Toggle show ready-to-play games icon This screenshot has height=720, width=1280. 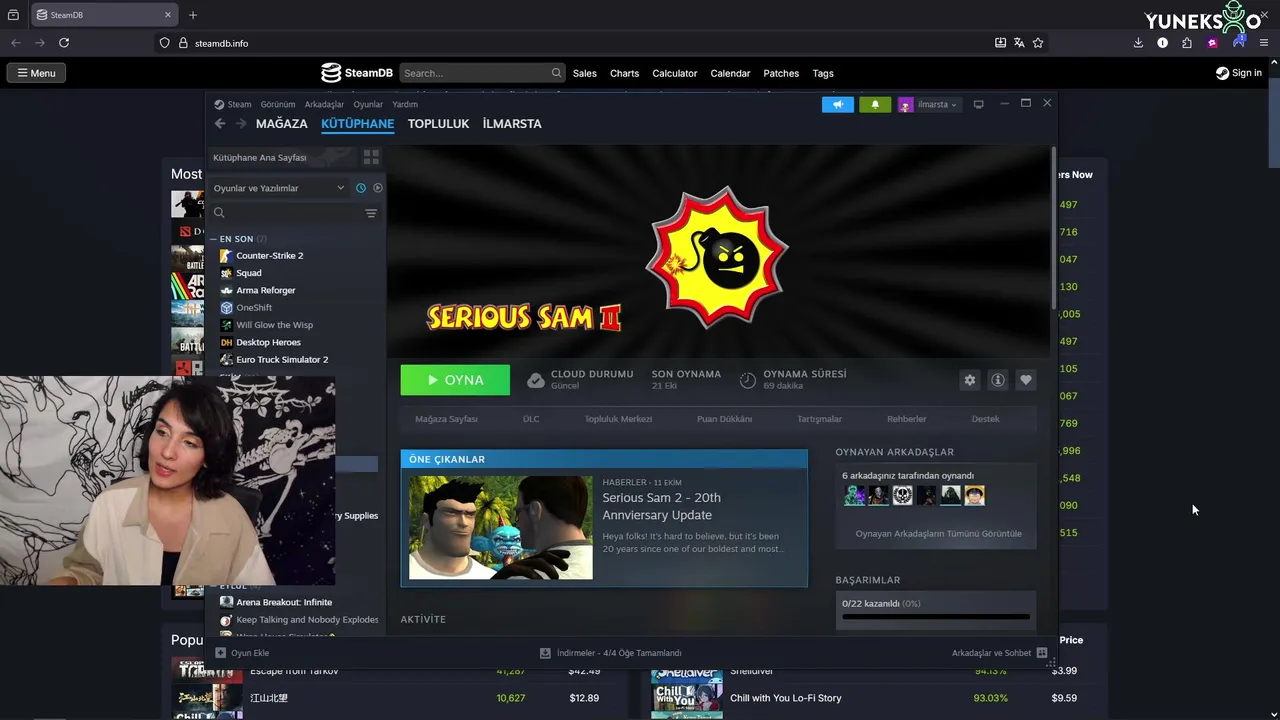pos(378,188)
